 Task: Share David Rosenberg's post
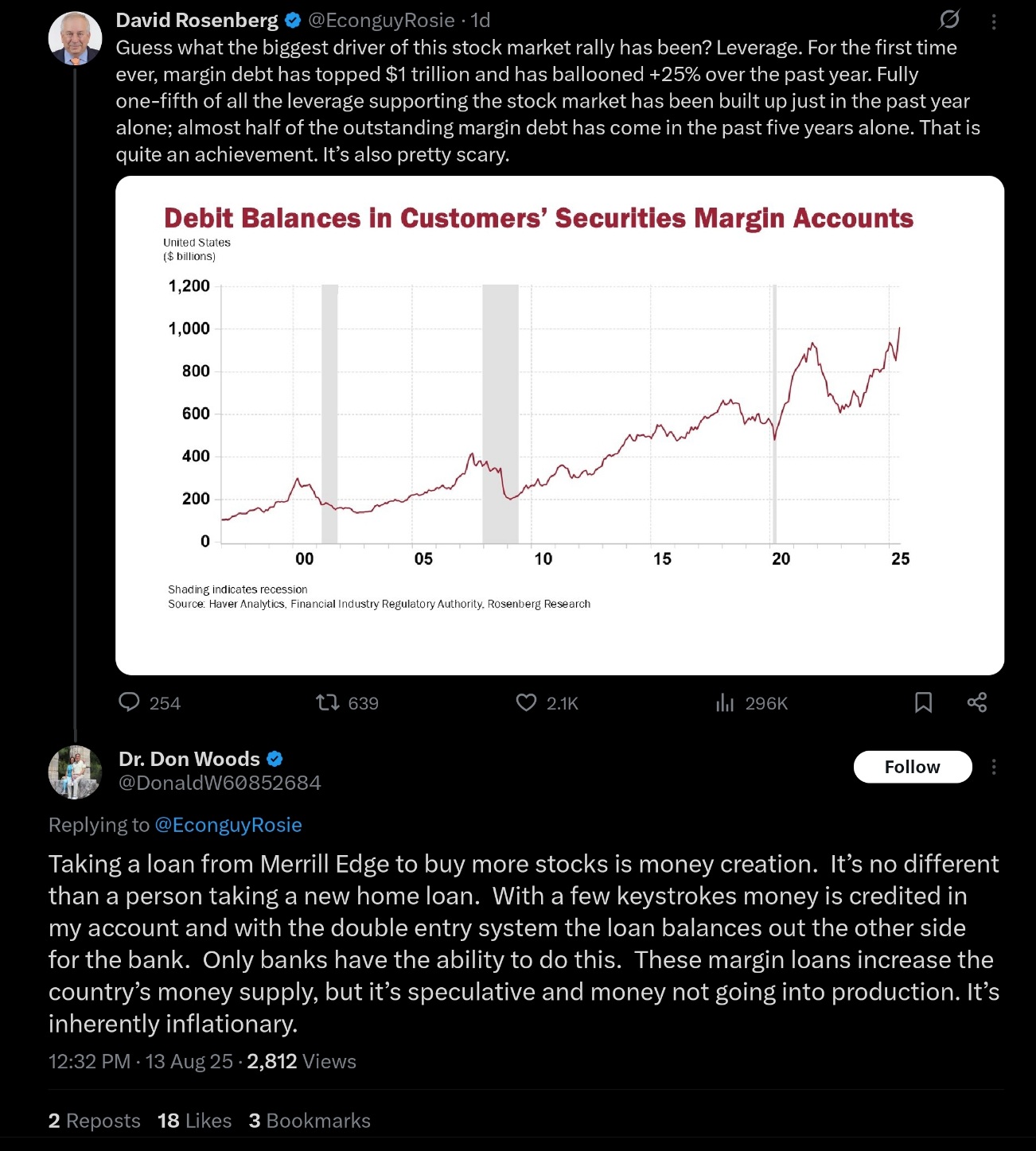pos(977,702)
